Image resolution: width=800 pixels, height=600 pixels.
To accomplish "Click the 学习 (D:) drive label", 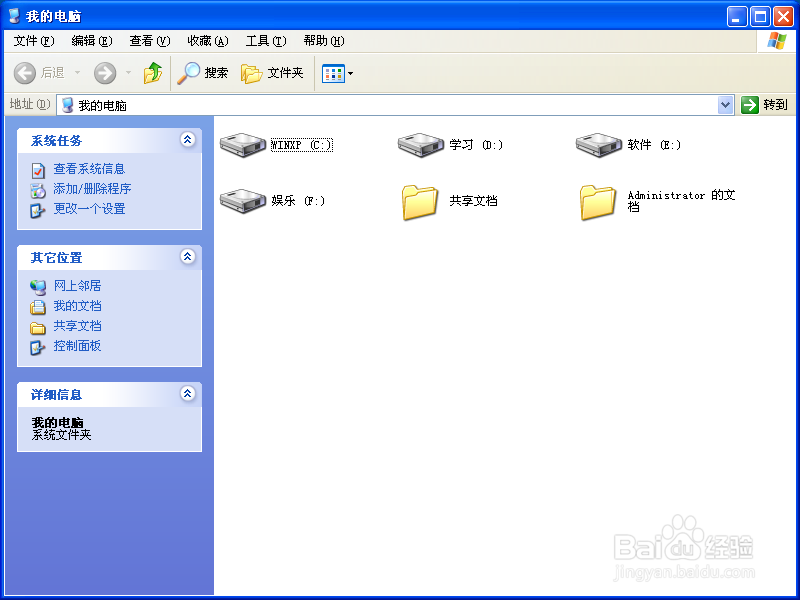I will 476,145.
